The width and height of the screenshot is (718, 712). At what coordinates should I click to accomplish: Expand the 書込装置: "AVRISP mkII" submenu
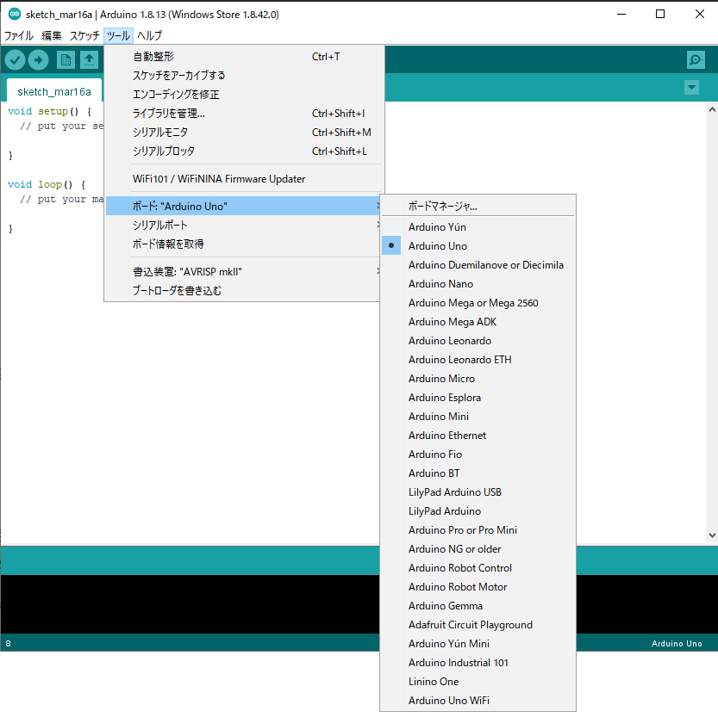tap(244, 272)
